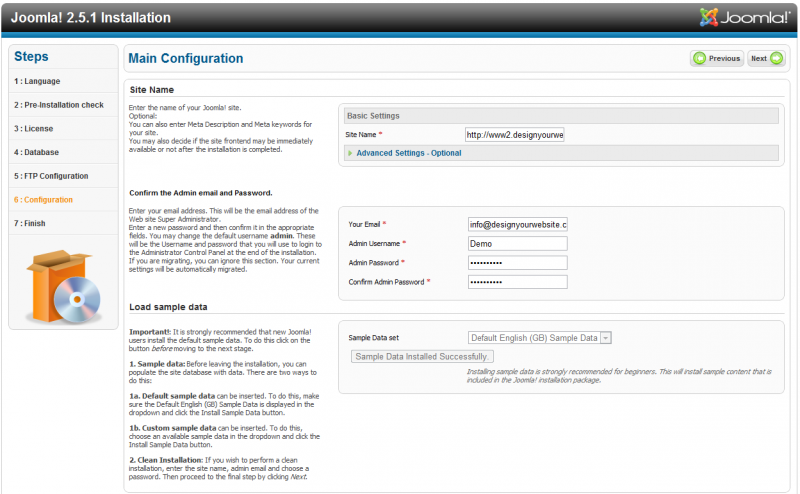Focus the Admin Password field

pyautogui.click(x=517, y=263)
